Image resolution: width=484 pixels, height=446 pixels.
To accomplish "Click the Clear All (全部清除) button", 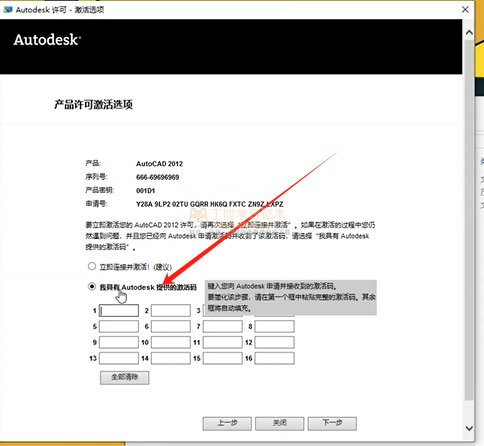I will (125, 378).
